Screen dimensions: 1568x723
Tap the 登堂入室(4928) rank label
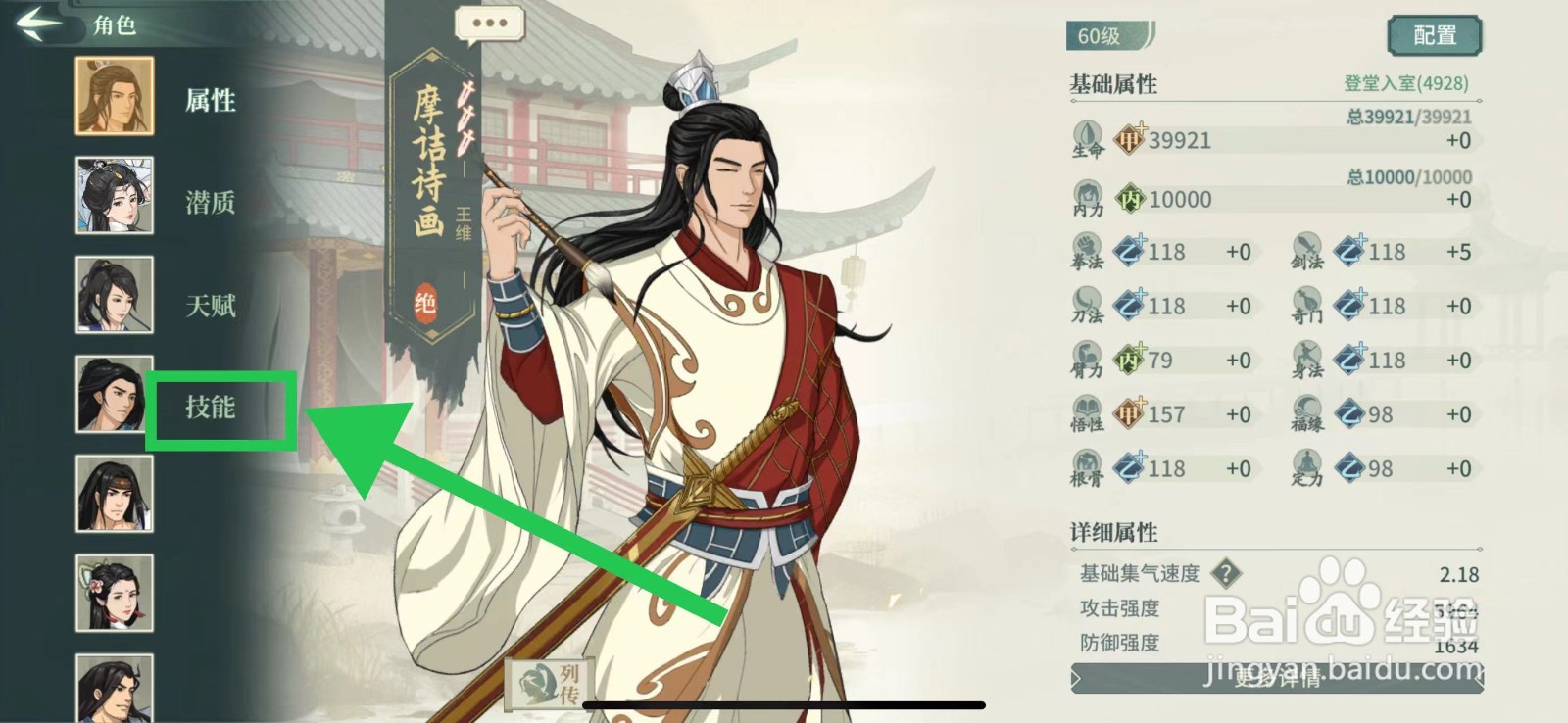click(1406, 84)
